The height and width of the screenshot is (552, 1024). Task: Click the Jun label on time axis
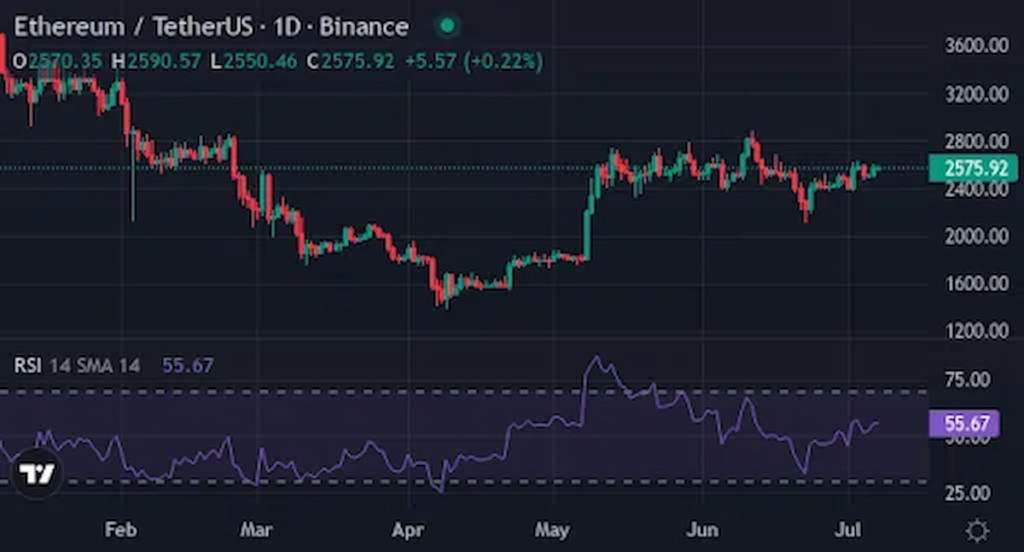[x=702, y=529]
